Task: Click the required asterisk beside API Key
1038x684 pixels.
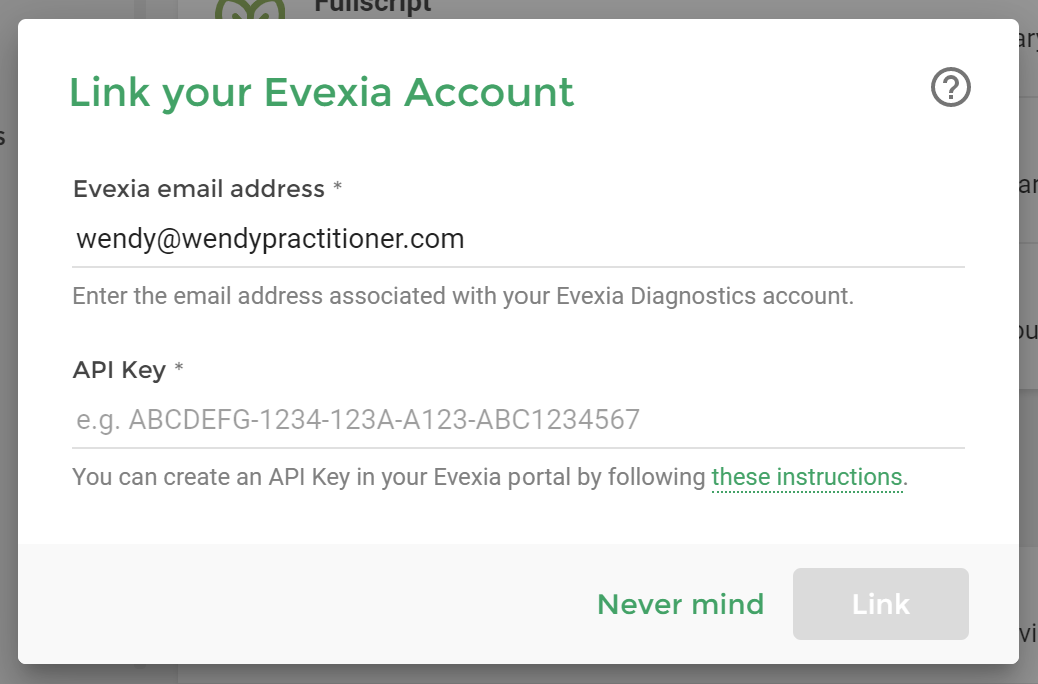Action: point(179,369)
